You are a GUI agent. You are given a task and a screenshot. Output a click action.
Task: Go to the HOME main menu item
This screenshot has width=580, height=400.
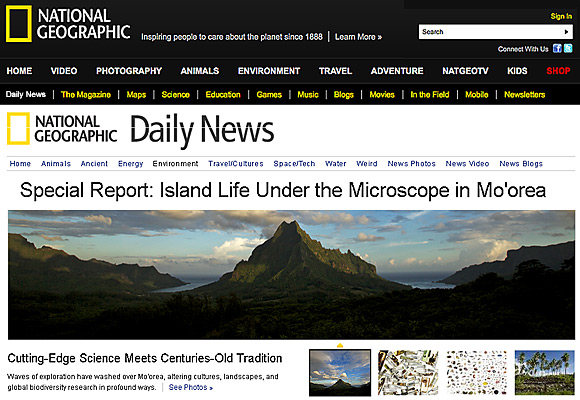[19, 71]
